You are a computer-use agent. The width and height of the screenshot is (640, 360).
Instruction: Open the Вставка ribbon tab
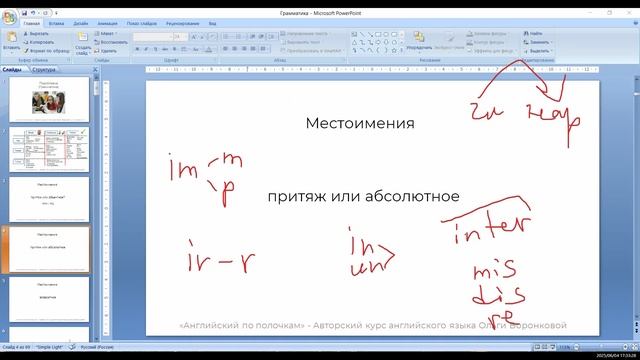[56, 24]
